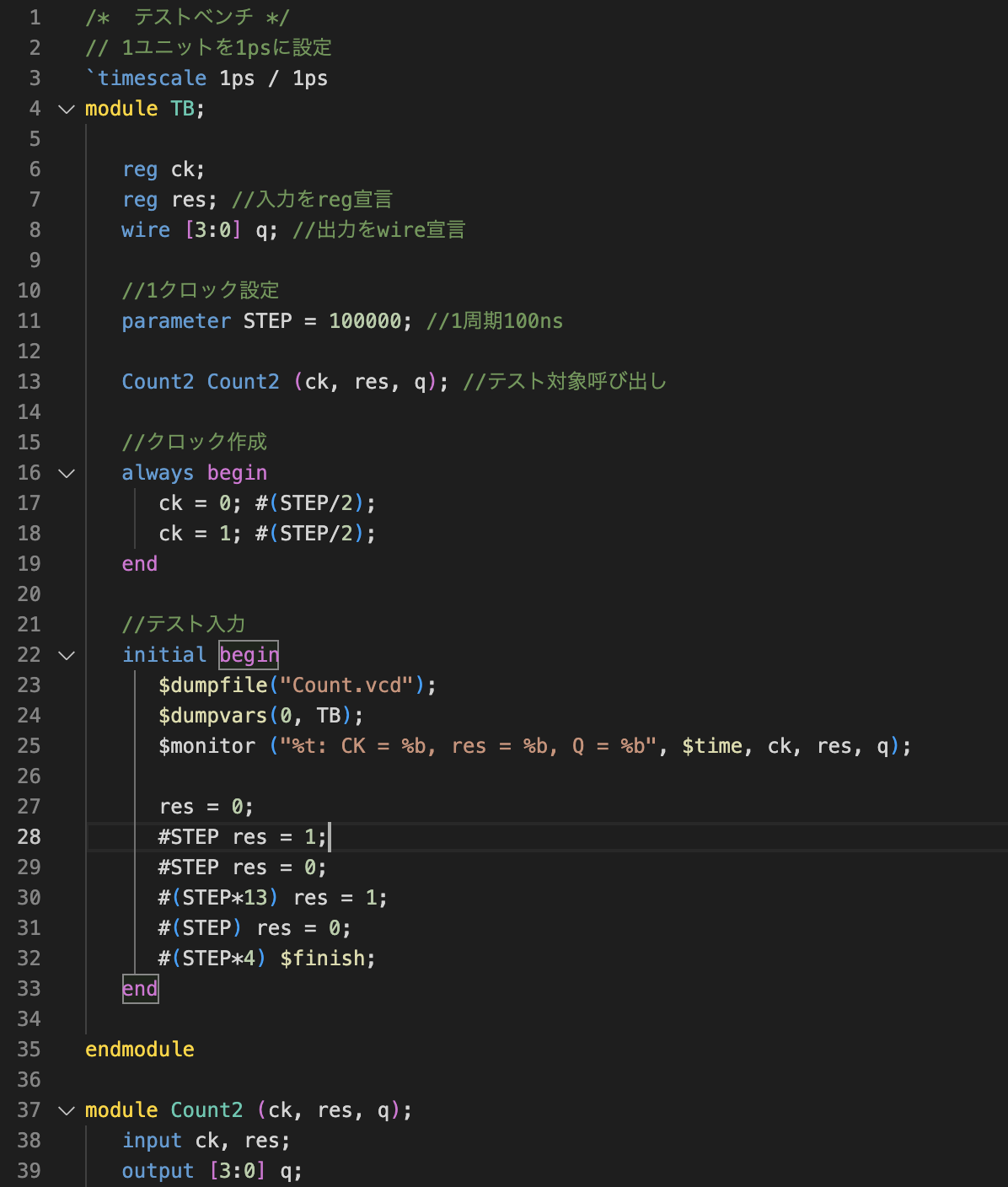This screenshot has height=1187, width=1008.
Task: Click the $dumpvars call
Action: click(212, 716)
